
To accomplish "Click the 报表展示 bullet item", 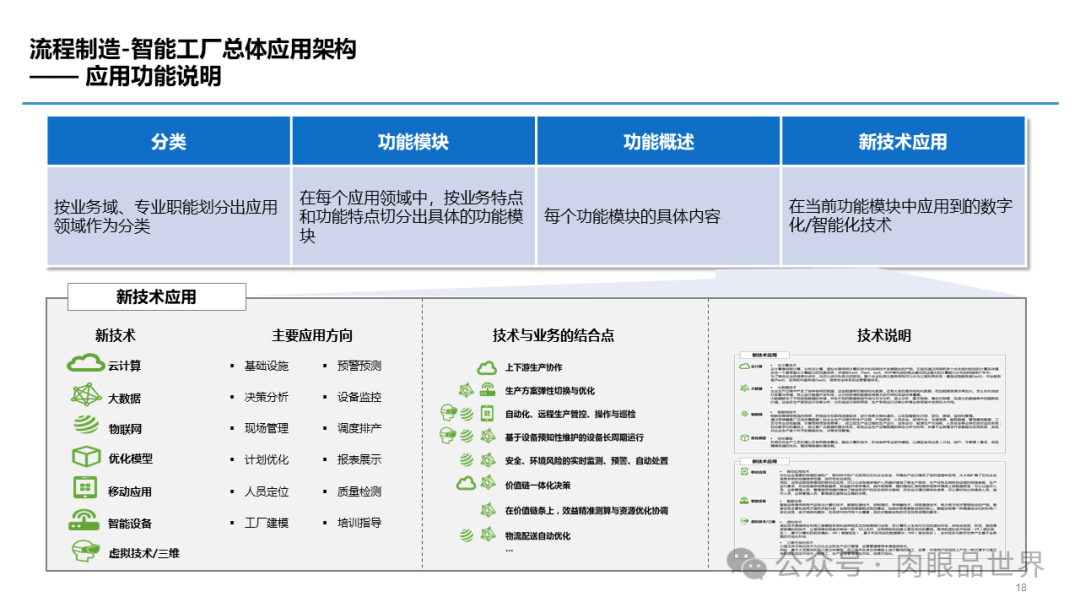I will coord(359,459).
